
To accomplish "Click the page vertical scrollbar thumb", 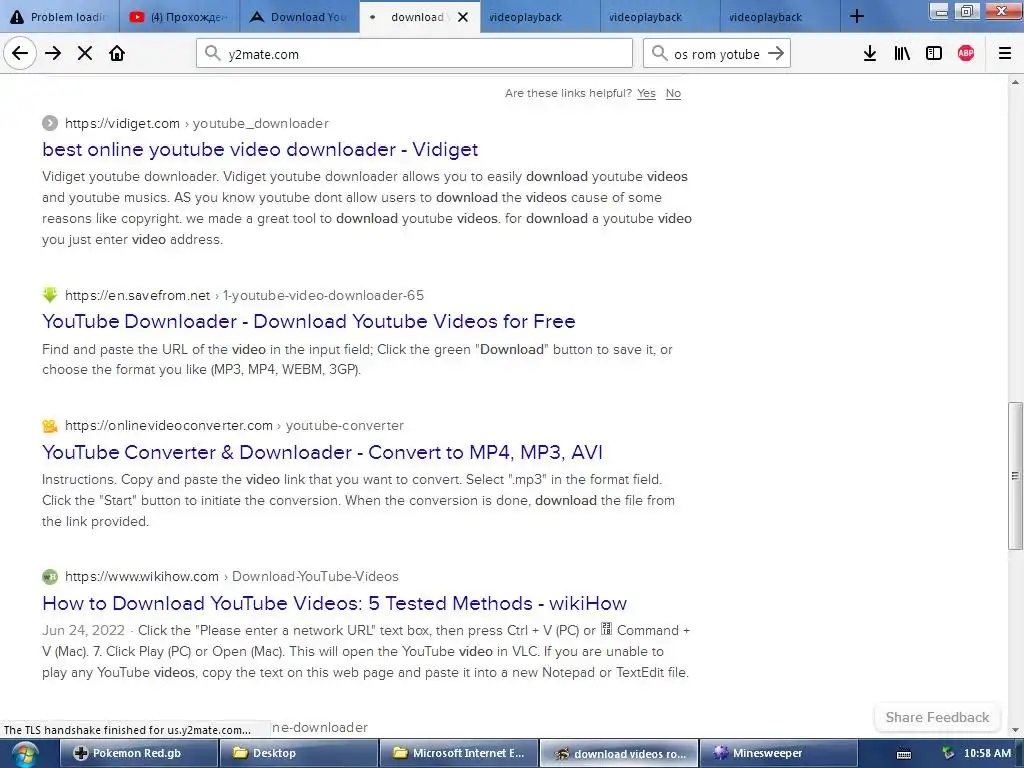I will (x=1015, y=475).
